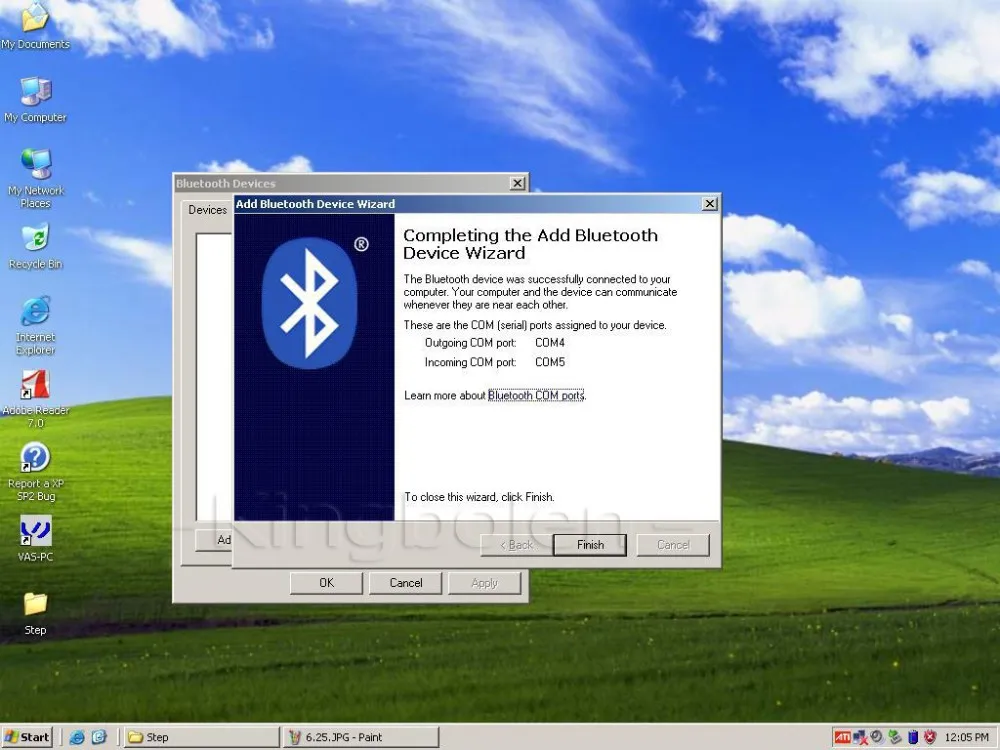
Task: Click Cancel in Bluetooth Devices dialog
Action: (406, 583)
